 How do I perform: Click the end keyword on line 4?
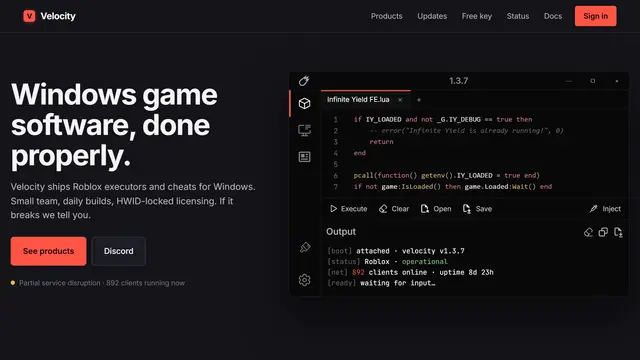pos(360,153)
